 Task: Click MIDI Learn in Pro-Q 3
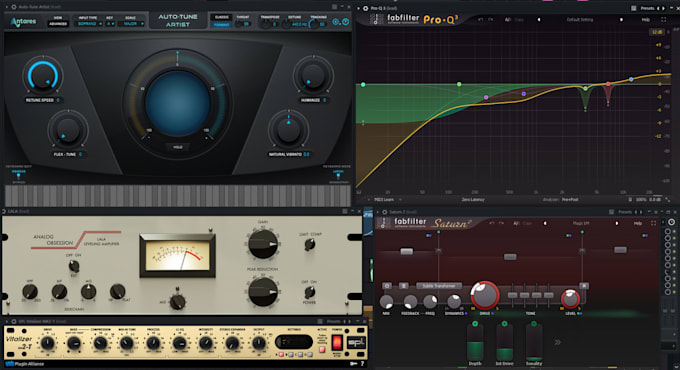[x=384, y=200]
